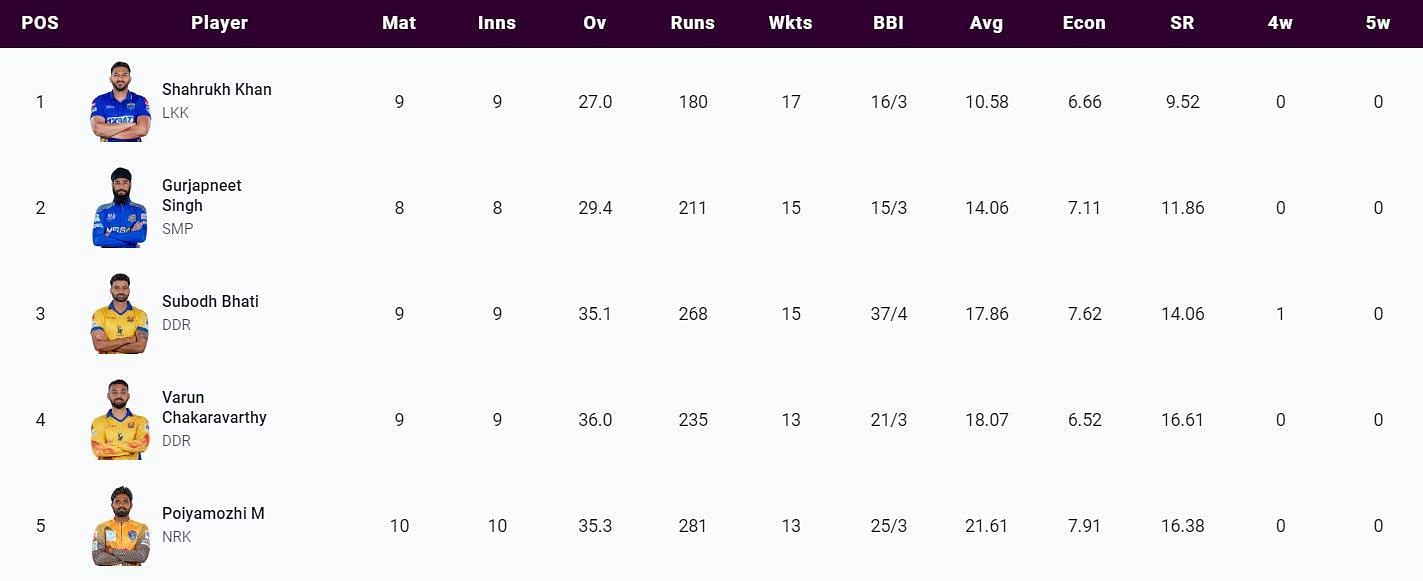Viewport: 1423px width, 581px height.
Task: Open Shahrukh Khan player name link
Action: 217,89
